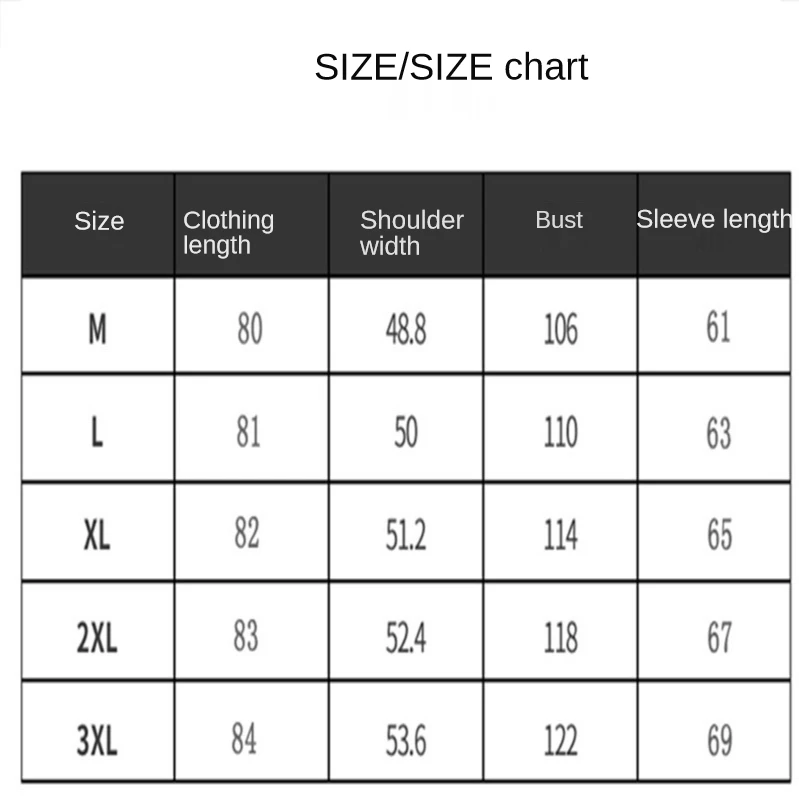799x800 pixels.
Task: Click the XL size row label
Action: click(x=97, y=536)
